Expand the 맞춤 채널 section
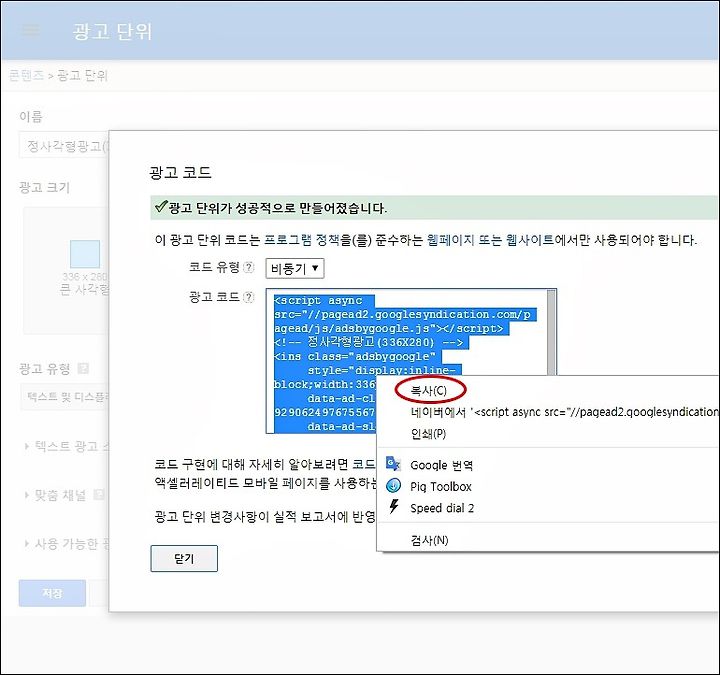Image resolution: width=720 pixels, height=675 pixels. (x=55, y=495)
